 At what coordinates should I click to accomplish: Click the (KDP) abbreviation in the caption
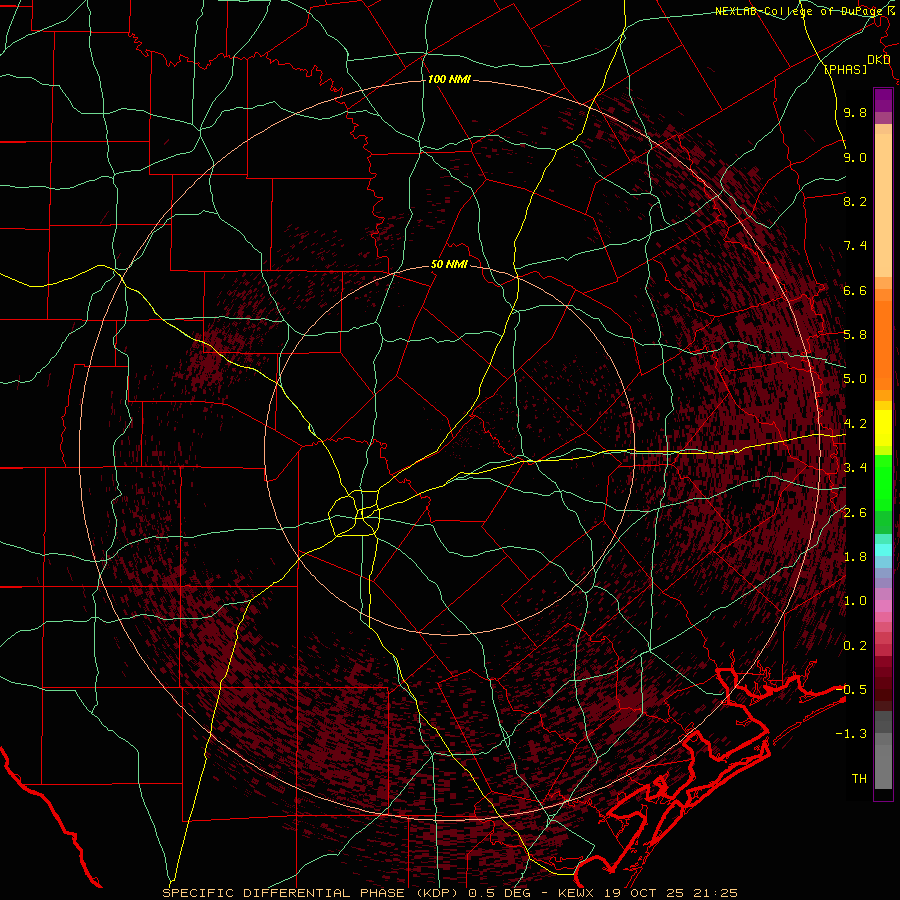[x=436, y=893]
